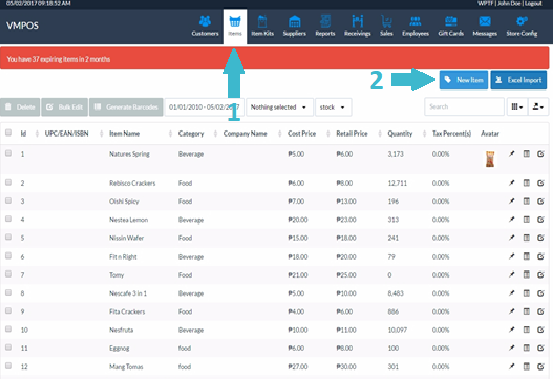The height and width of the screenshot is (379, 559).
Task: Open the export data dropdown
Action: click(538, 107)
